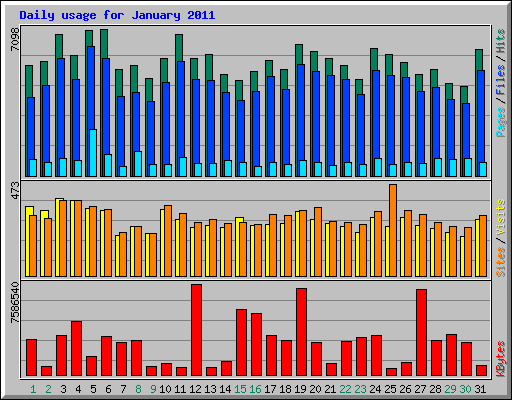The height and width of the screenshot is (400, 512).
Task: Click day label 25 on the axis
Action: [390, 389]
